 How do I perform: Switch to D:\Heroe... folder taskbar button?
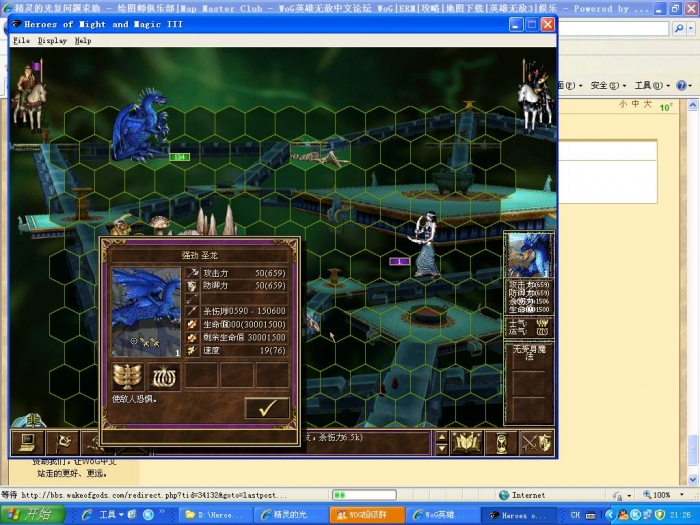(x=216, y=515)
